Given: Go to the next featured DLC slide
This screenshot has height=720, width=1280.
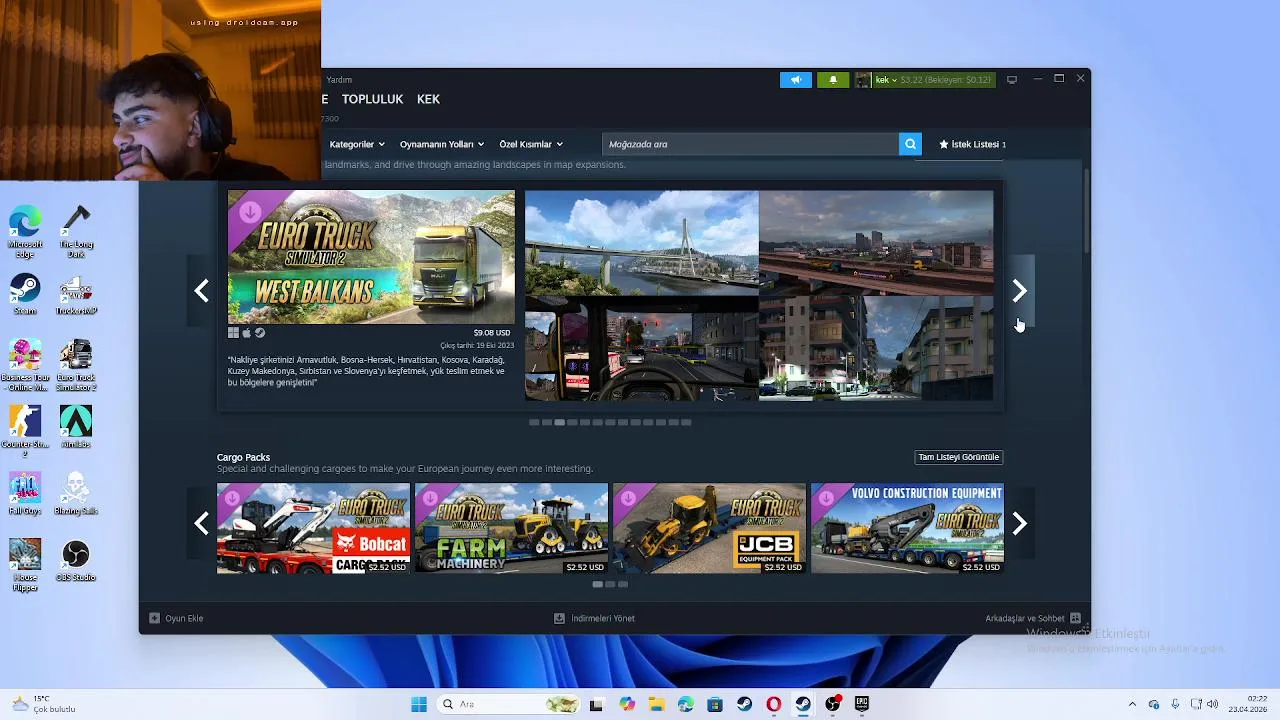Looking at the screenshot, I should 1019,291.
